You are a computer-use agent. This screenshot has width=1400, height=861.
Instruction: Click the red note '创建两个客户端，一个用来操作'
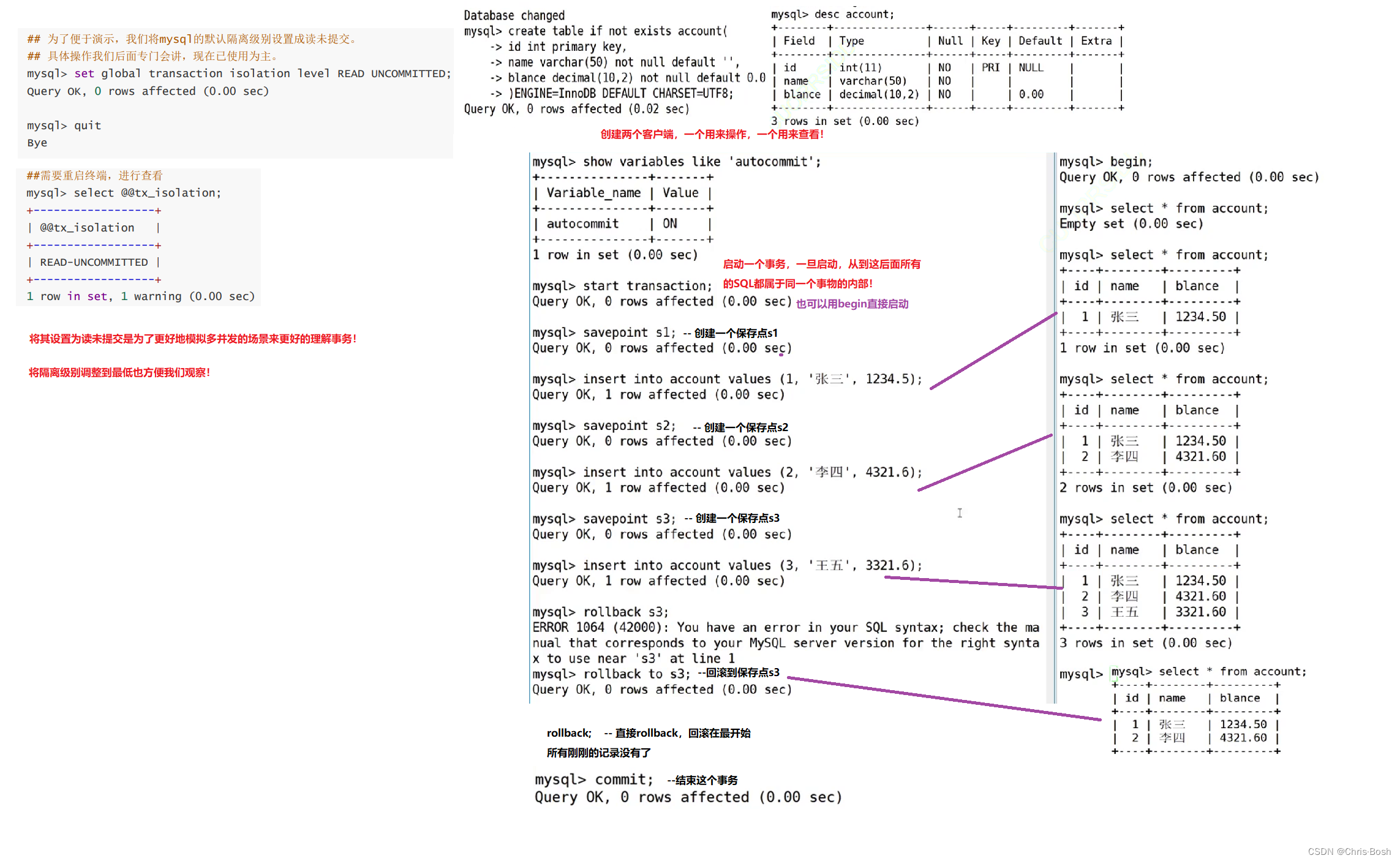712,134
